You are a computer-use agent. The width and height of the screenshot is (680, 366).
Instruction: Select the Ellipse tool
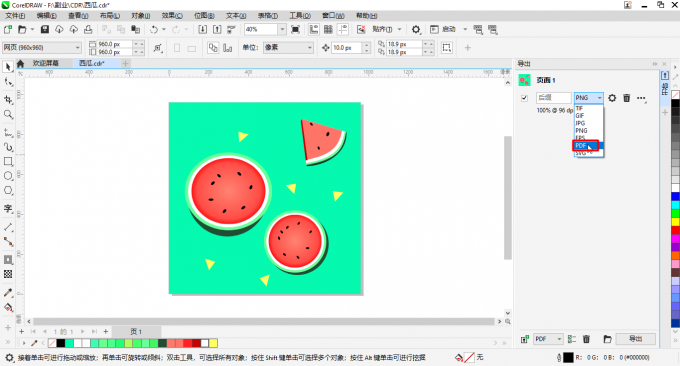coord(8,176)
